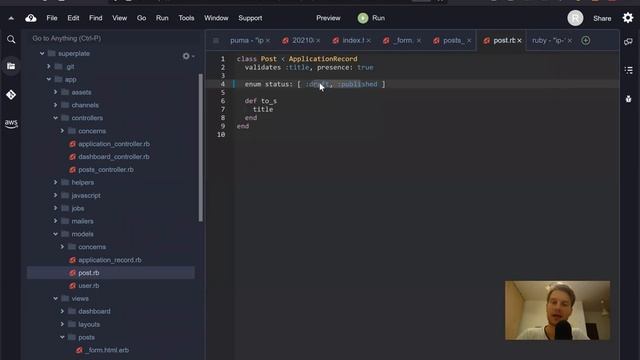Open application_controller.rb file

pyautogui.click(x=114, y=144)
